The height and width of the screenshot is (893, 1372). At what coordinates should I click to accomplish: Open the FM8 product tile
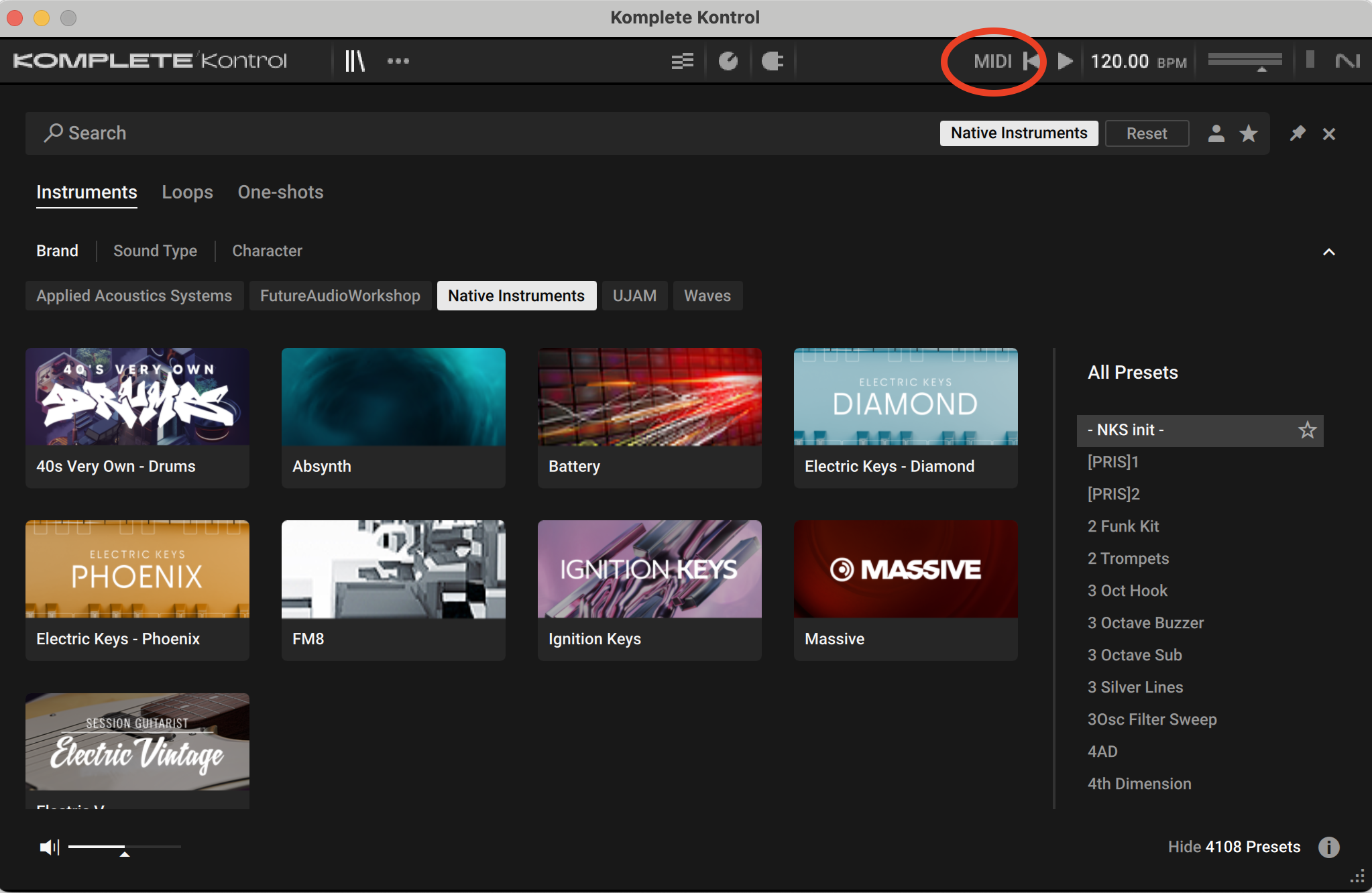[394, 590]
